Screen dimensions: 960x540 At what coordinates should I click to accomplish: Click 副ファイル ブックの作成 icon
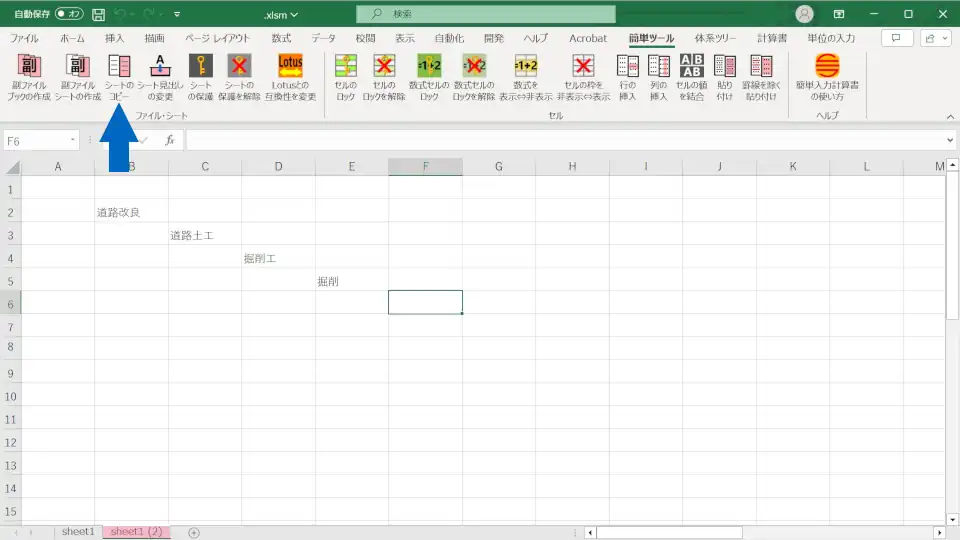tap(29, 66)
